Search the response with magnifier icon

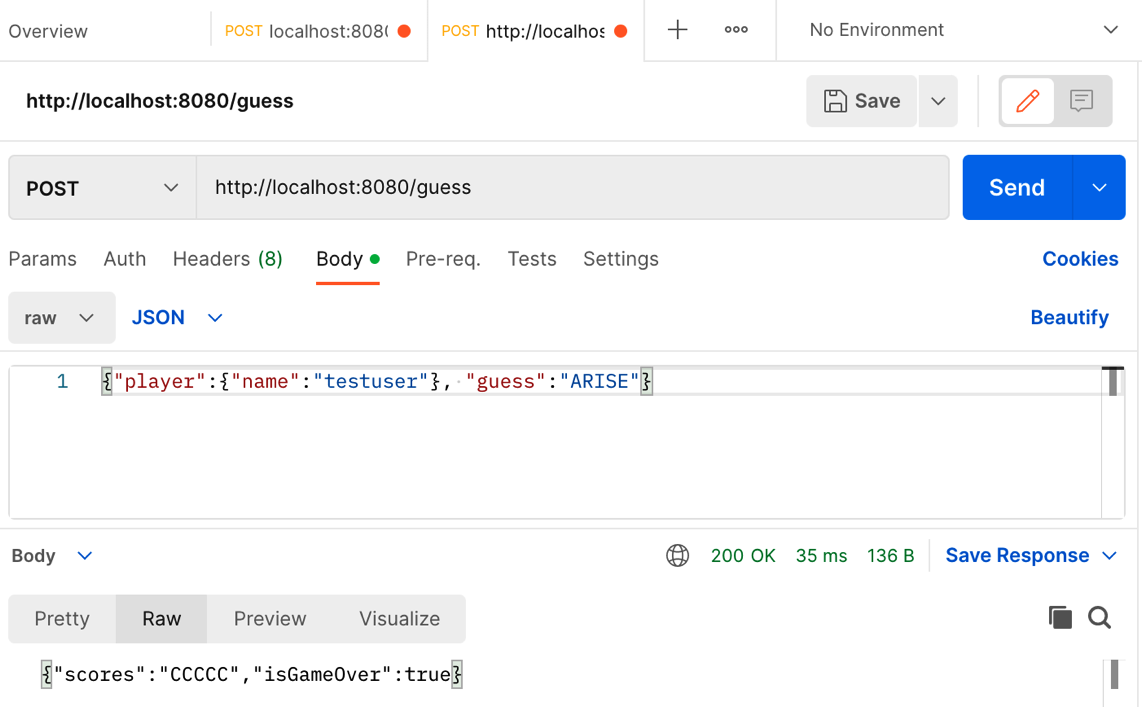click(x=1100, y=617)
